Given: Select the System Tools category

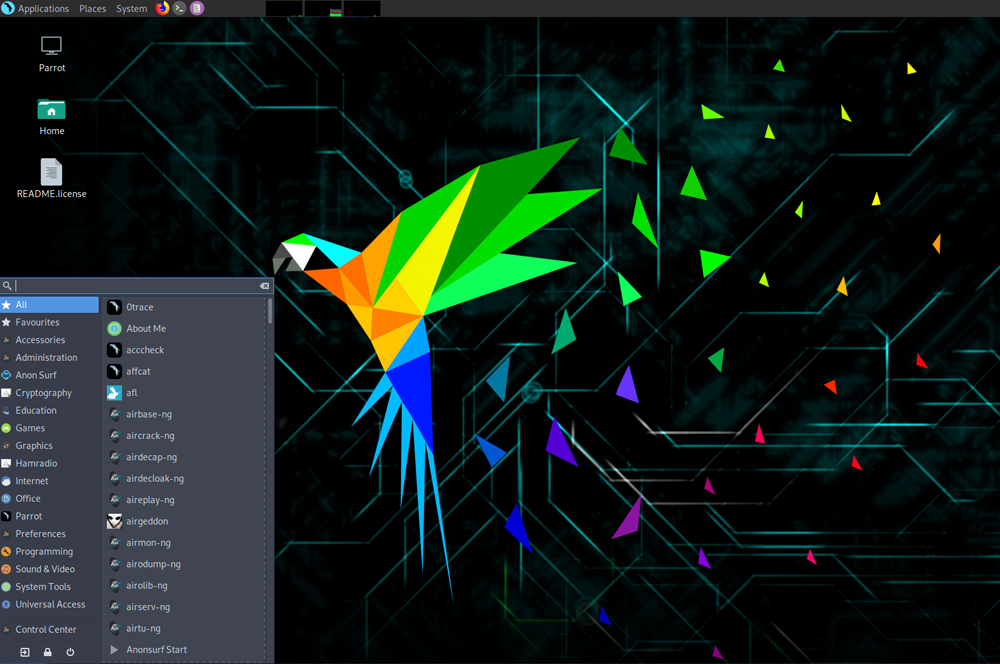Looking at the screenshot, I should (50, 587).
